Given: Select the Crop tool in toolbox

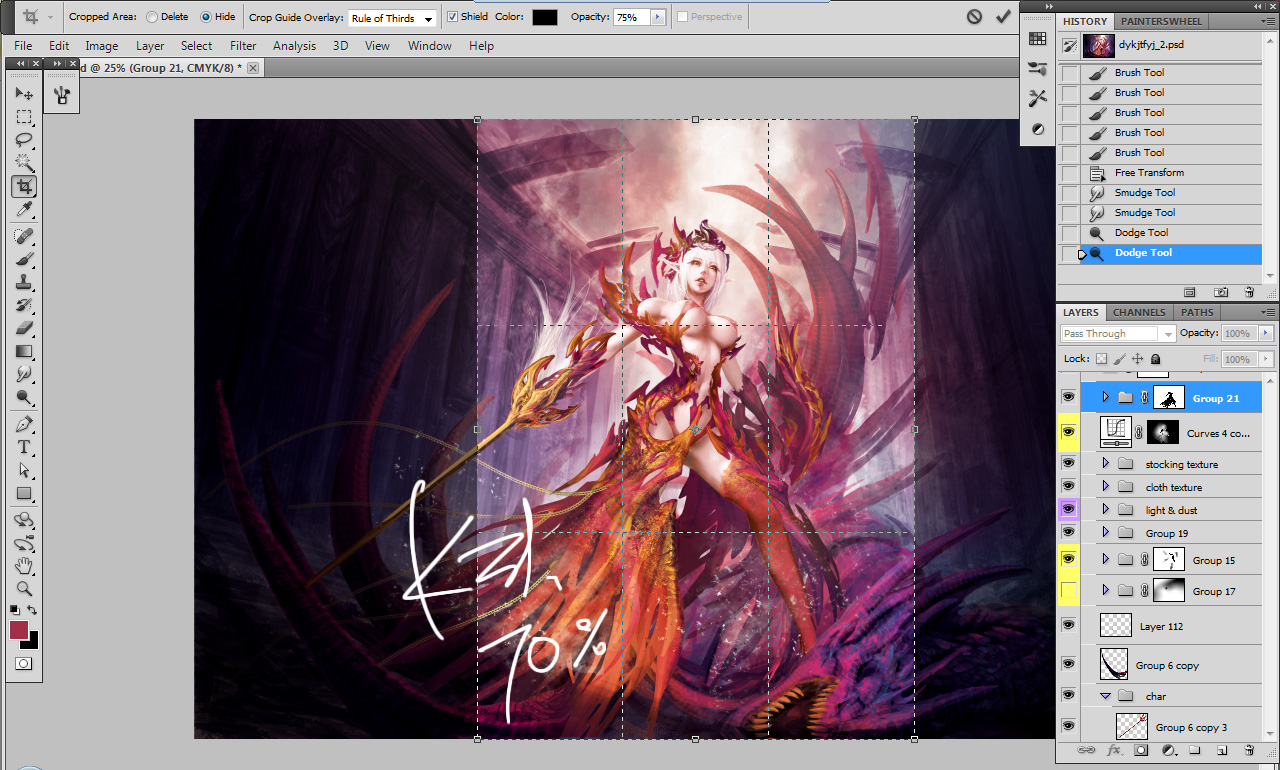Looking at the screenshot, I should pyautogui.click(x=24, y=186).
